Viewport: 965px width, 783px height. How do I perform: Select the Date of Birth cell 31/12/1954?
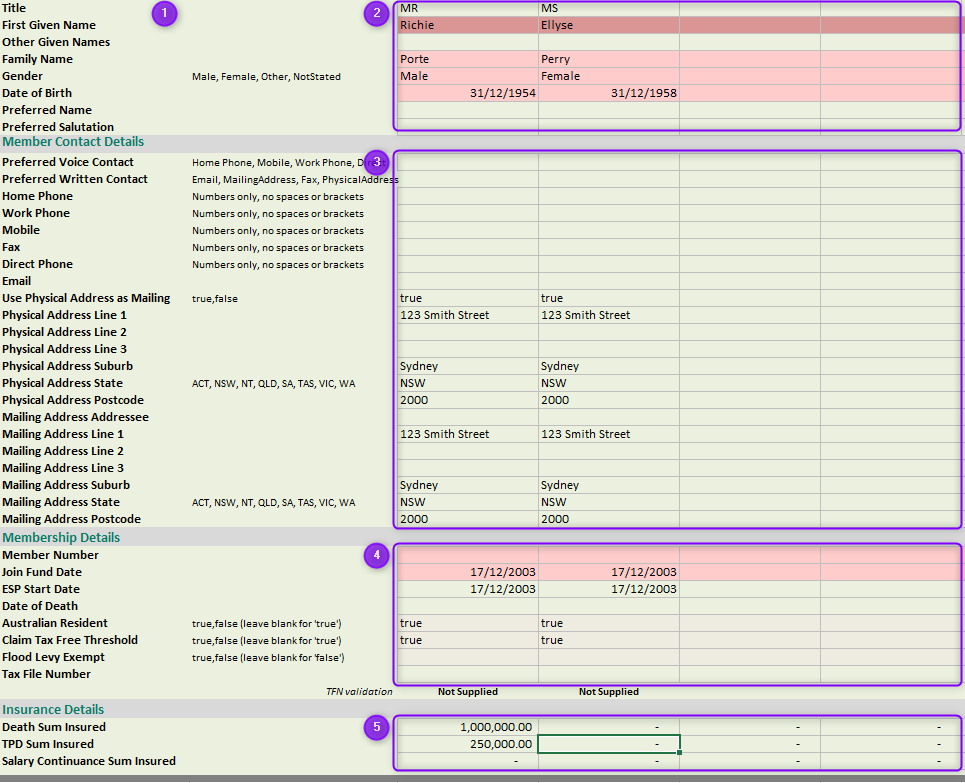pyautogui.click(x=468, y=93)
